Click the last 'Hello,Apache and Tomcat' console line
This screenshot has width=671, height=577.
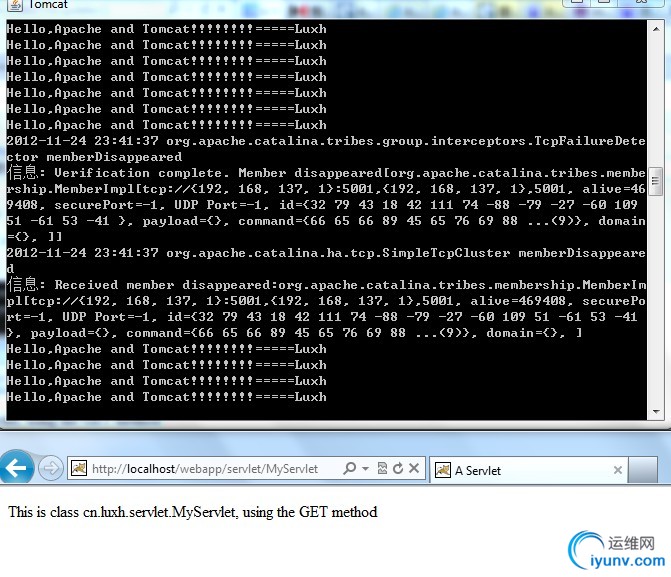tap(166, 397)
